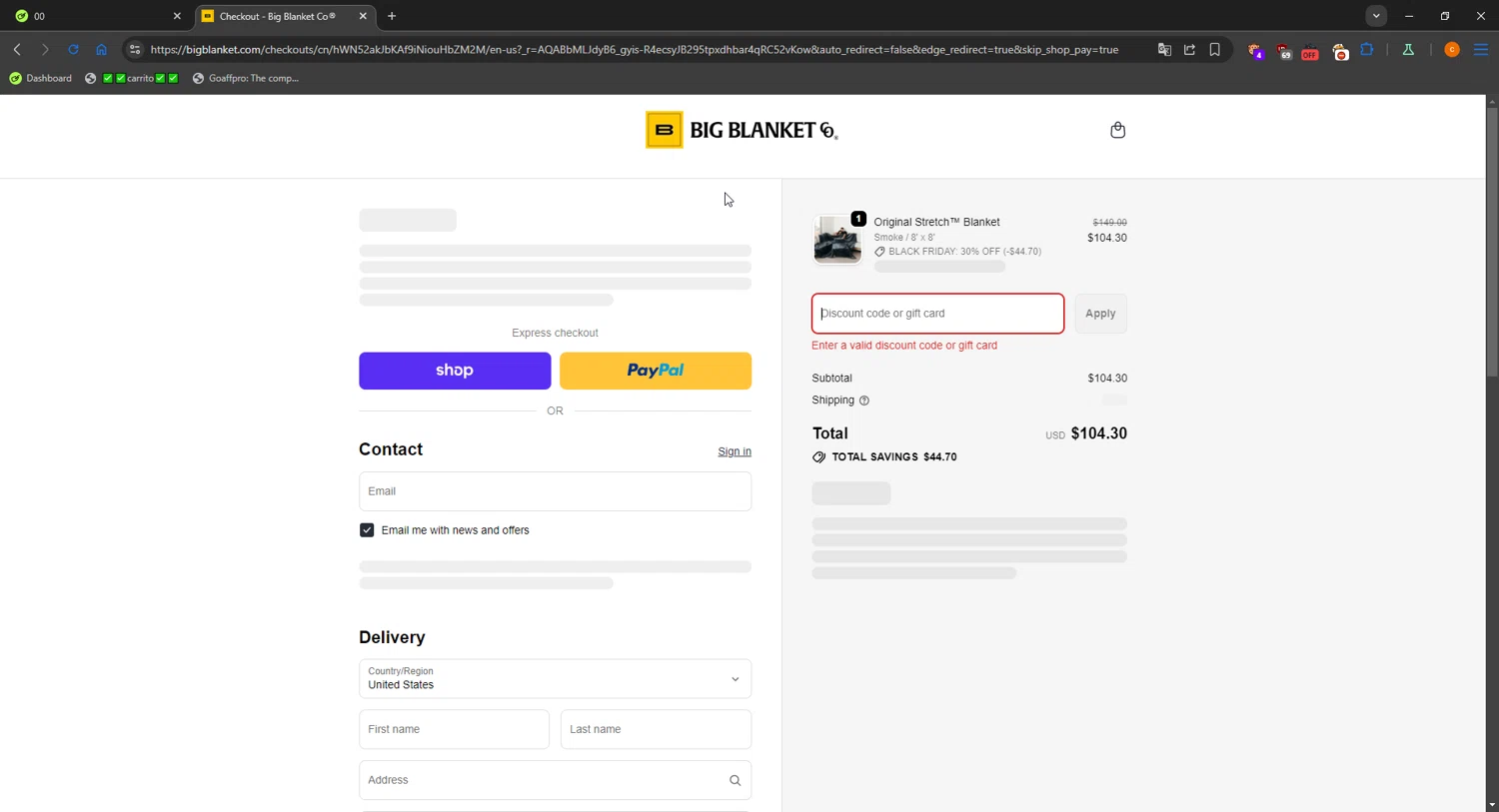
Task: Click the browser home icon
Action: point(101,50)
